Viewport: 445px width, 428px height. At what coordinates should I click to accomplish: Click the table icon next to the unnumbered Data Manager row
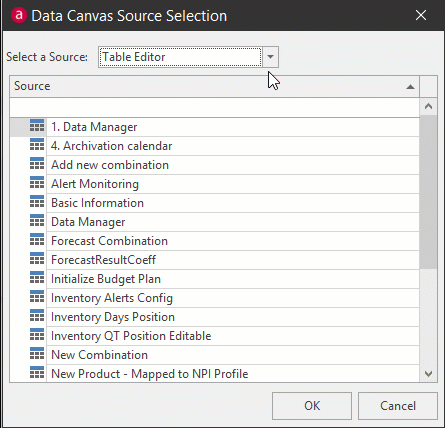pos(37,221)
